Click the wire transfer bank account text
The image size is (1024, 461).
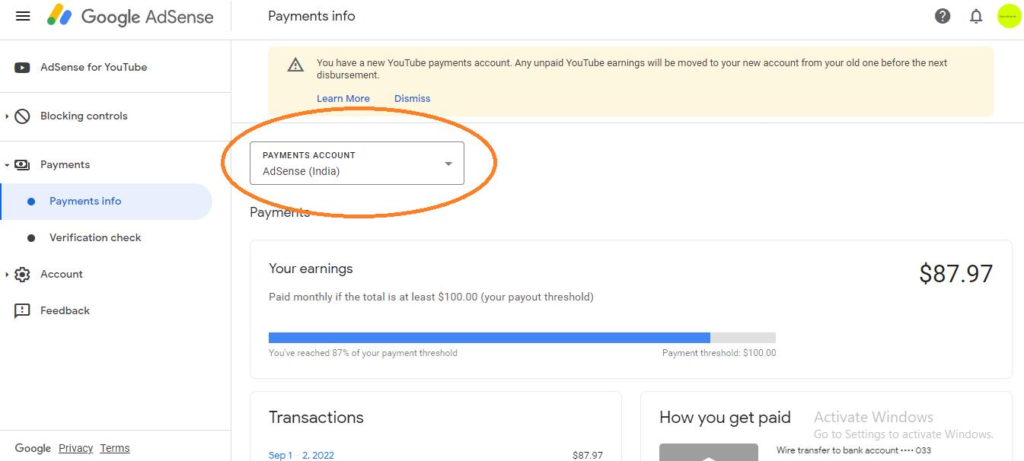coord(854,451)
